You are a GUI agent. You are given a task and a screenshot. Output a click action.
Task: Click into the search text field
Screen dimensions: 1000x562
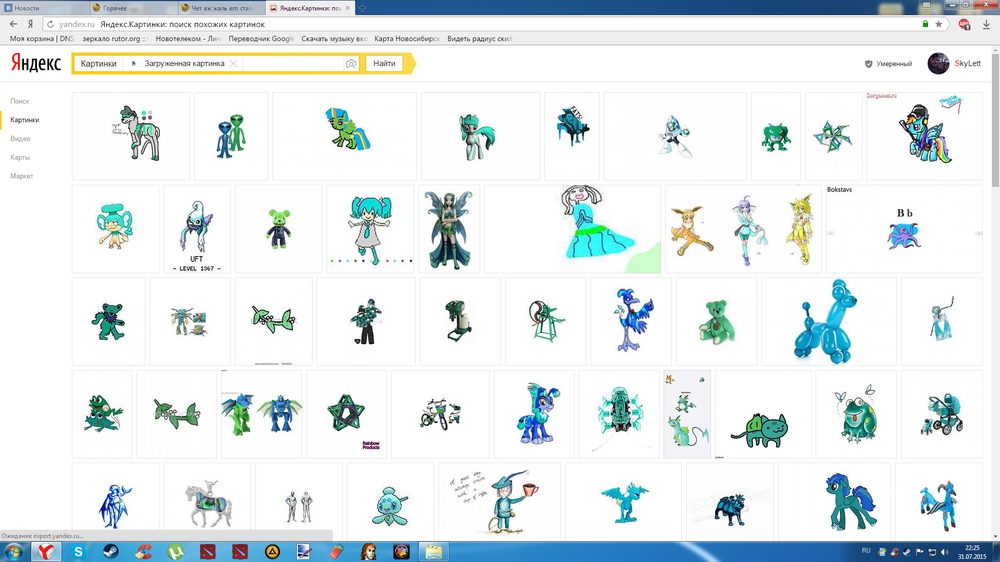point(292,64)
